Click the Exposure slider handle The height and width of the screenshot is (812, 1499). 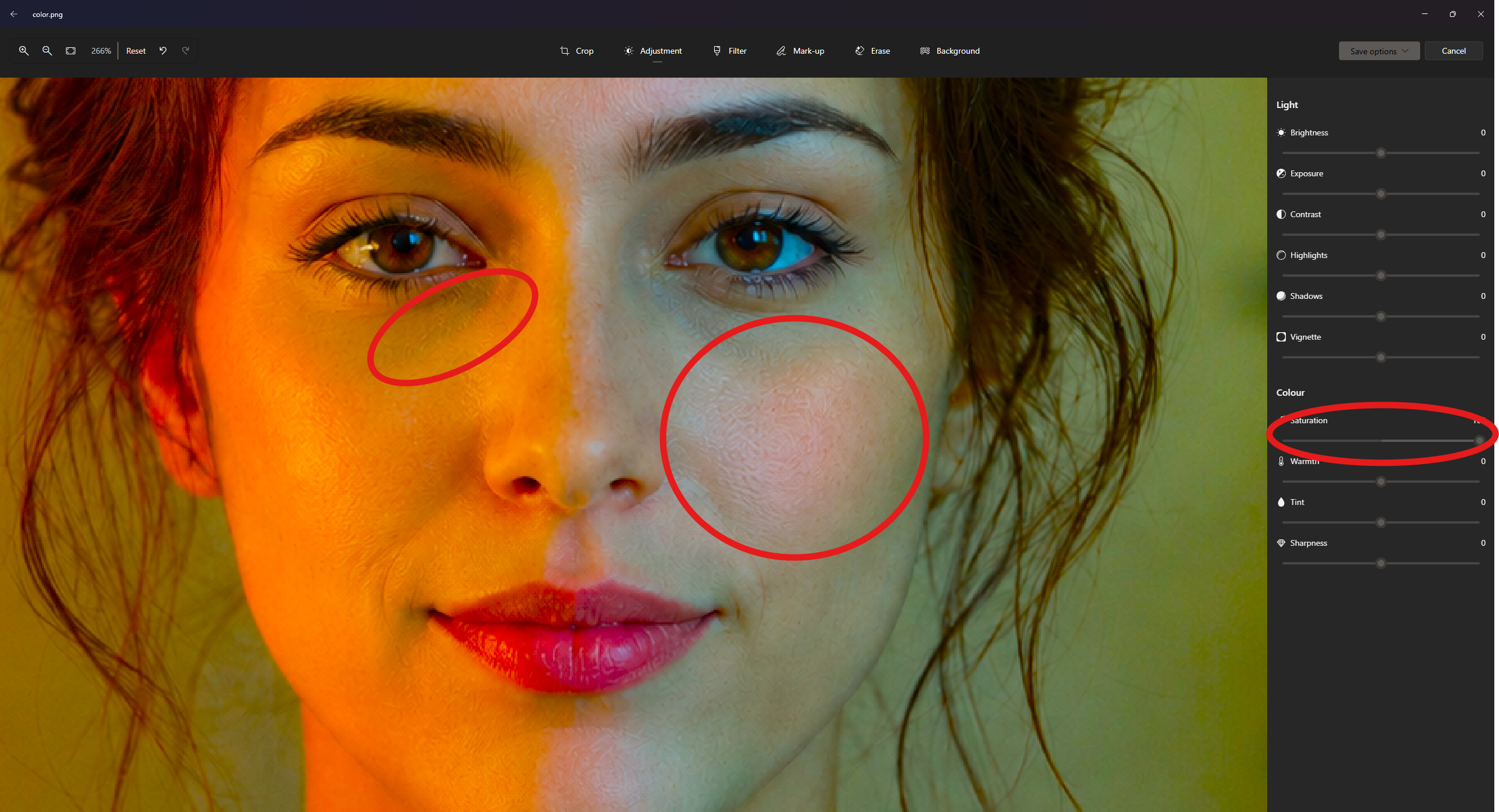point(1380,194)
